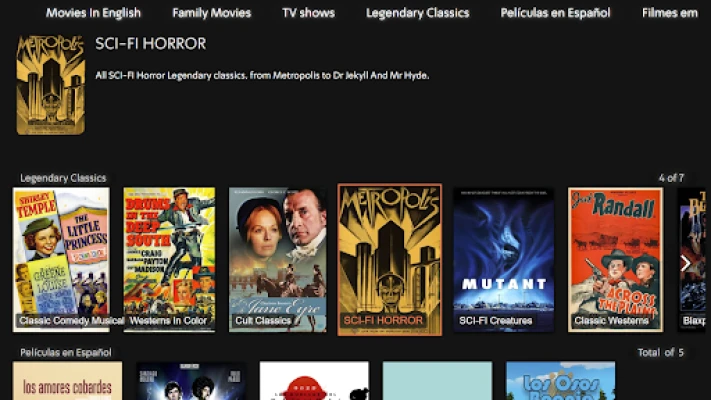Image resolution: width=711 pixels, height=400 pixels.
Task: Select the TV shows tab
Action: [308, 13]
